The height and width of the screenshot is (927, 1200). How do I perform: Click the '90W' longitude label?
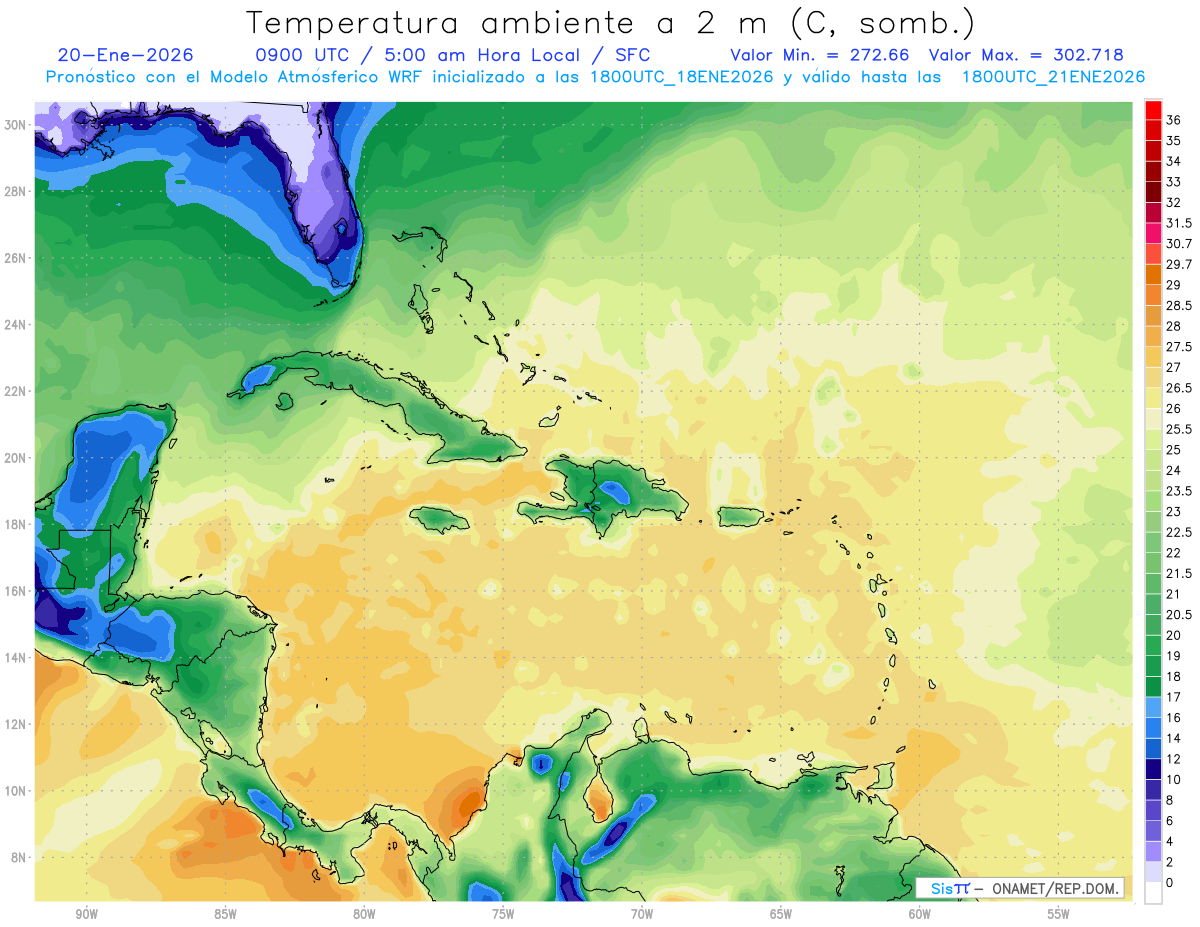tap(86, 914)
